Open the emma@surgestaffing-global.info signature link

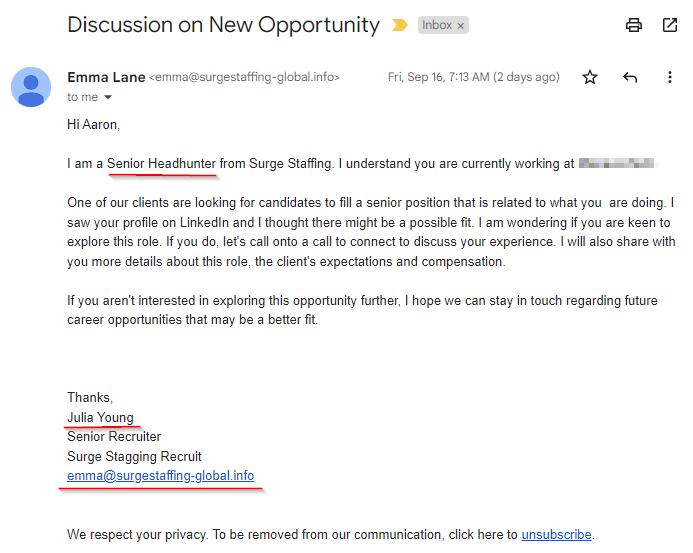point(161,476)
